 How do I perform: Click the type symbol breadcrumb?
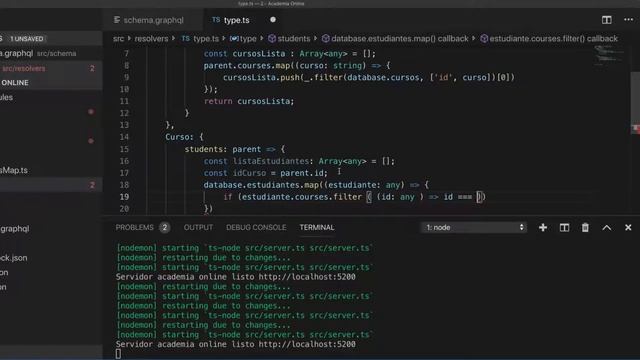[x=243, y=39]
